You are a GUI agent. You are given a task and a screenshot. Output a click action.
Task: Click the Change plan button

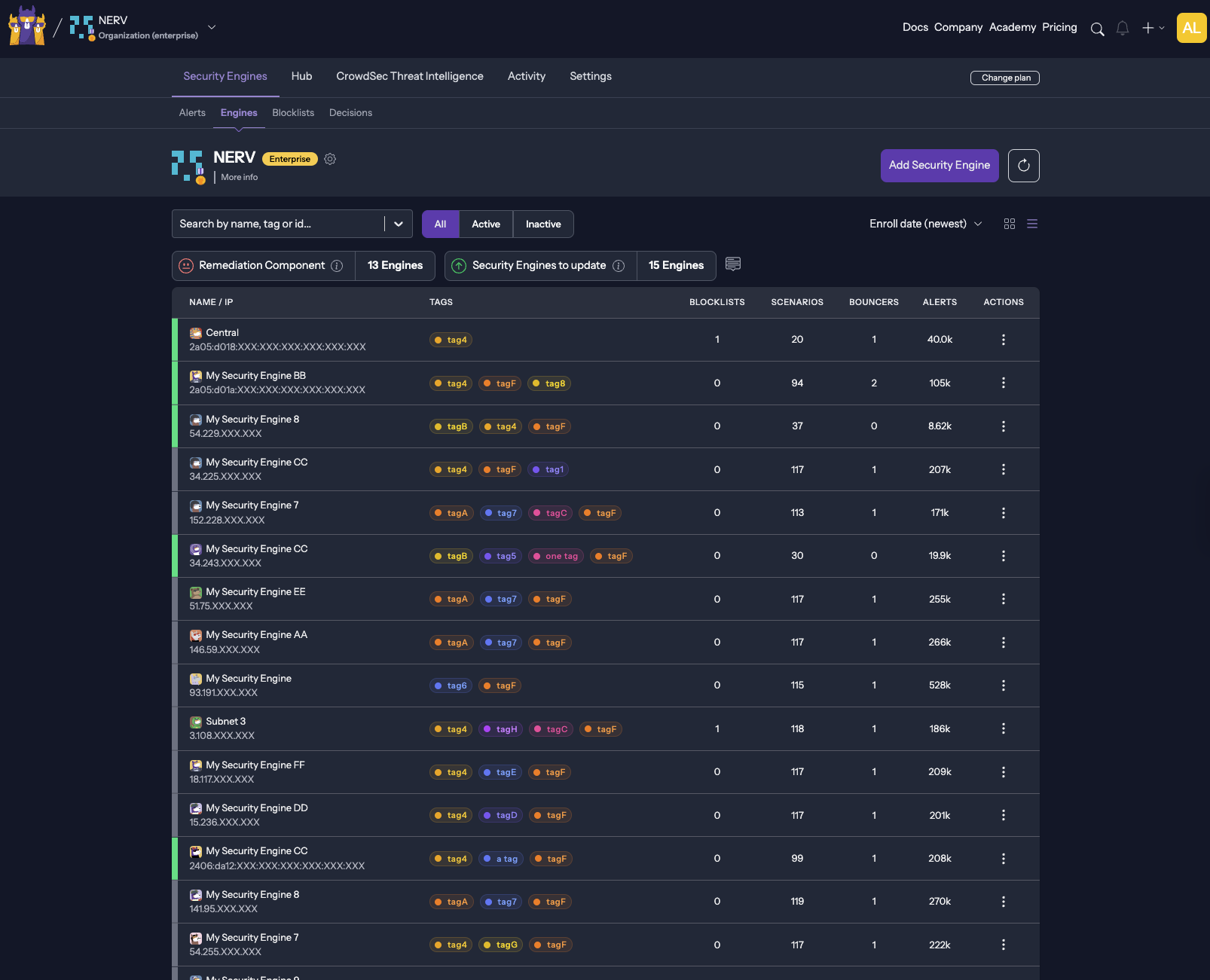[1004, 78]
